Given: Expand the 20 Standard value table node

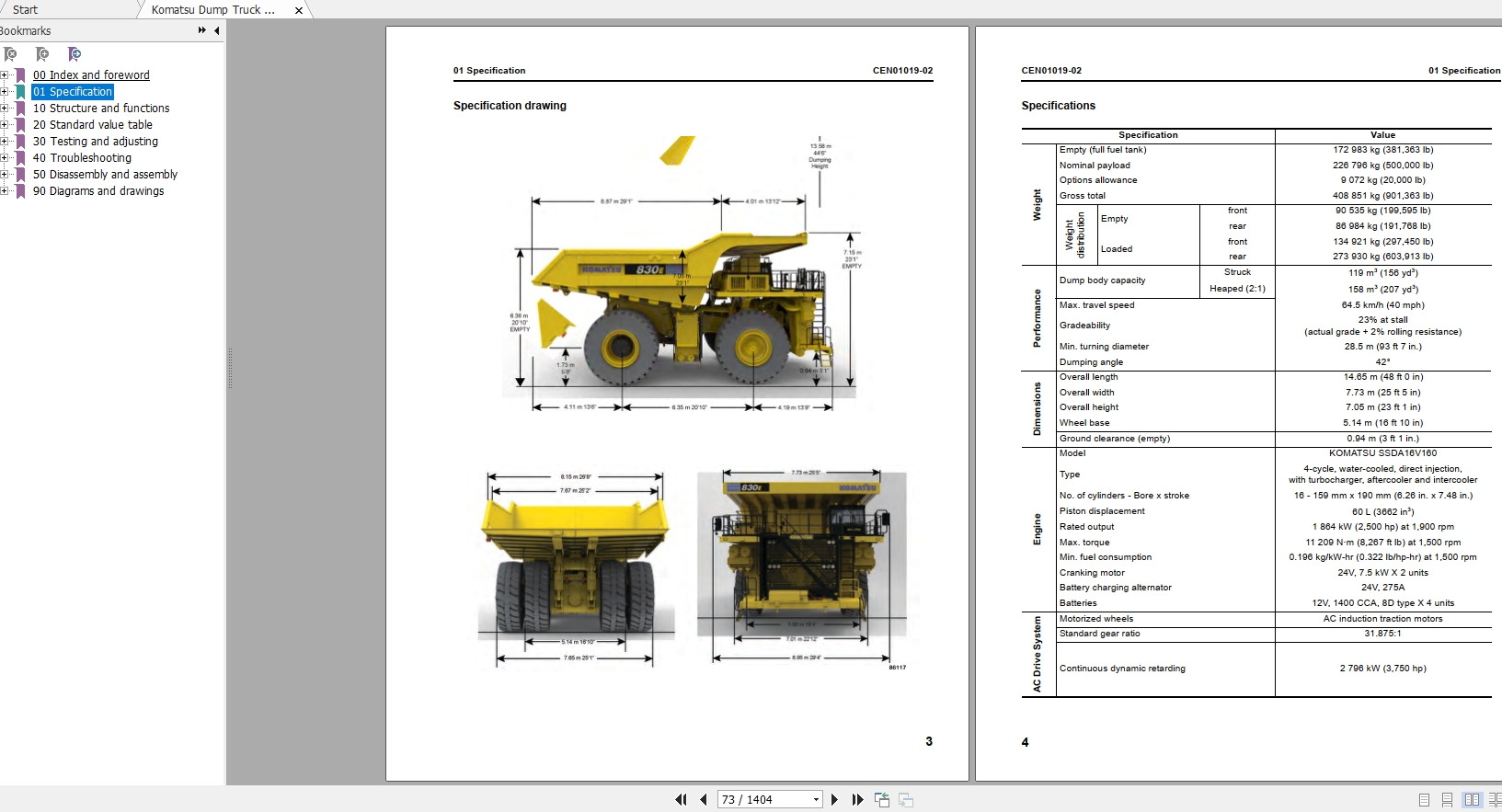Looking at the screenshot, I should click(x=5, y=125).
